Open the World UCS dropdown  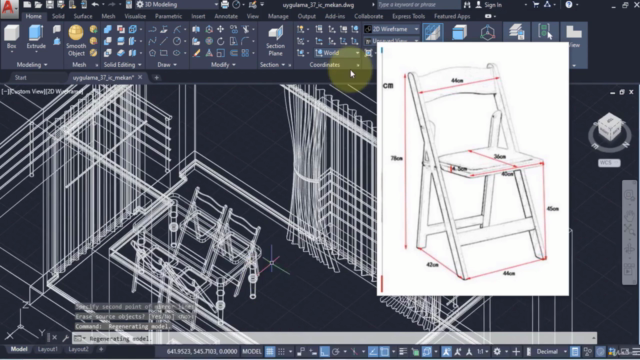[338, 53]
